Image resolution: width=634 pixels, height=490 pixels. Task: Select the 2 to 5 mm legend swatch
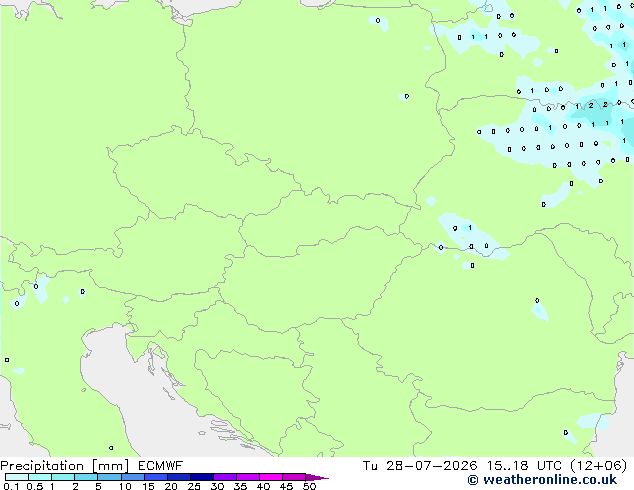[x=86, y=477]
